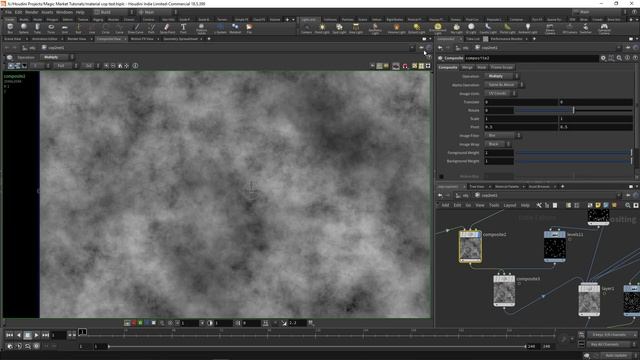Open the Help menu in main menu bar
Screen dimensions: 640x360
(80, 12)
